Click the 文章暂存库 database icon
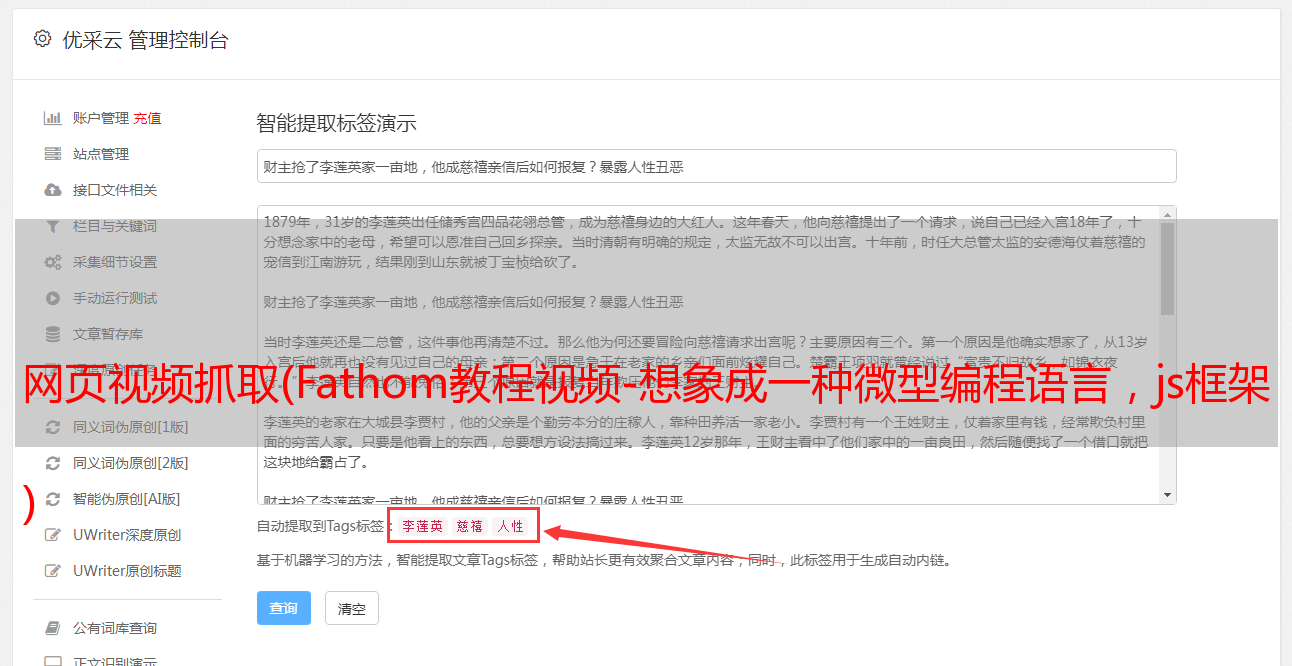The image size is (1292, 666). coord(53,334)
